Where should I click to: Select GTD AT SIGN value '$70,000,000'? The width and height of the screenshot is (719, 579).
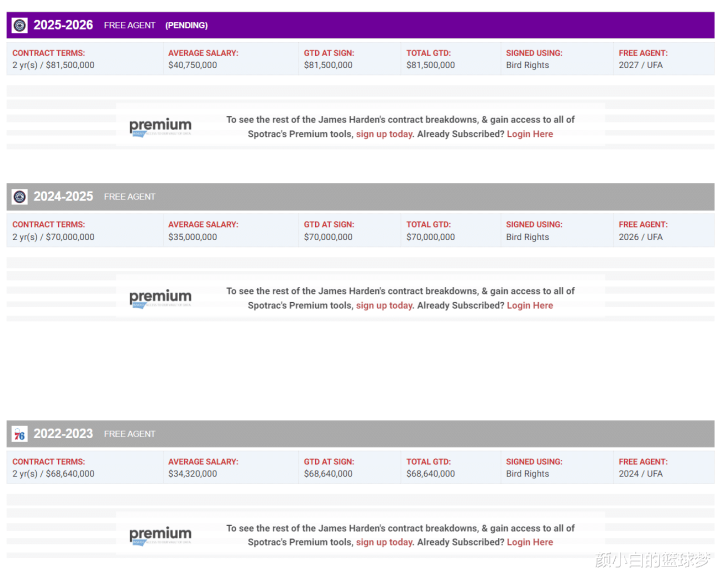click(328, 237)
